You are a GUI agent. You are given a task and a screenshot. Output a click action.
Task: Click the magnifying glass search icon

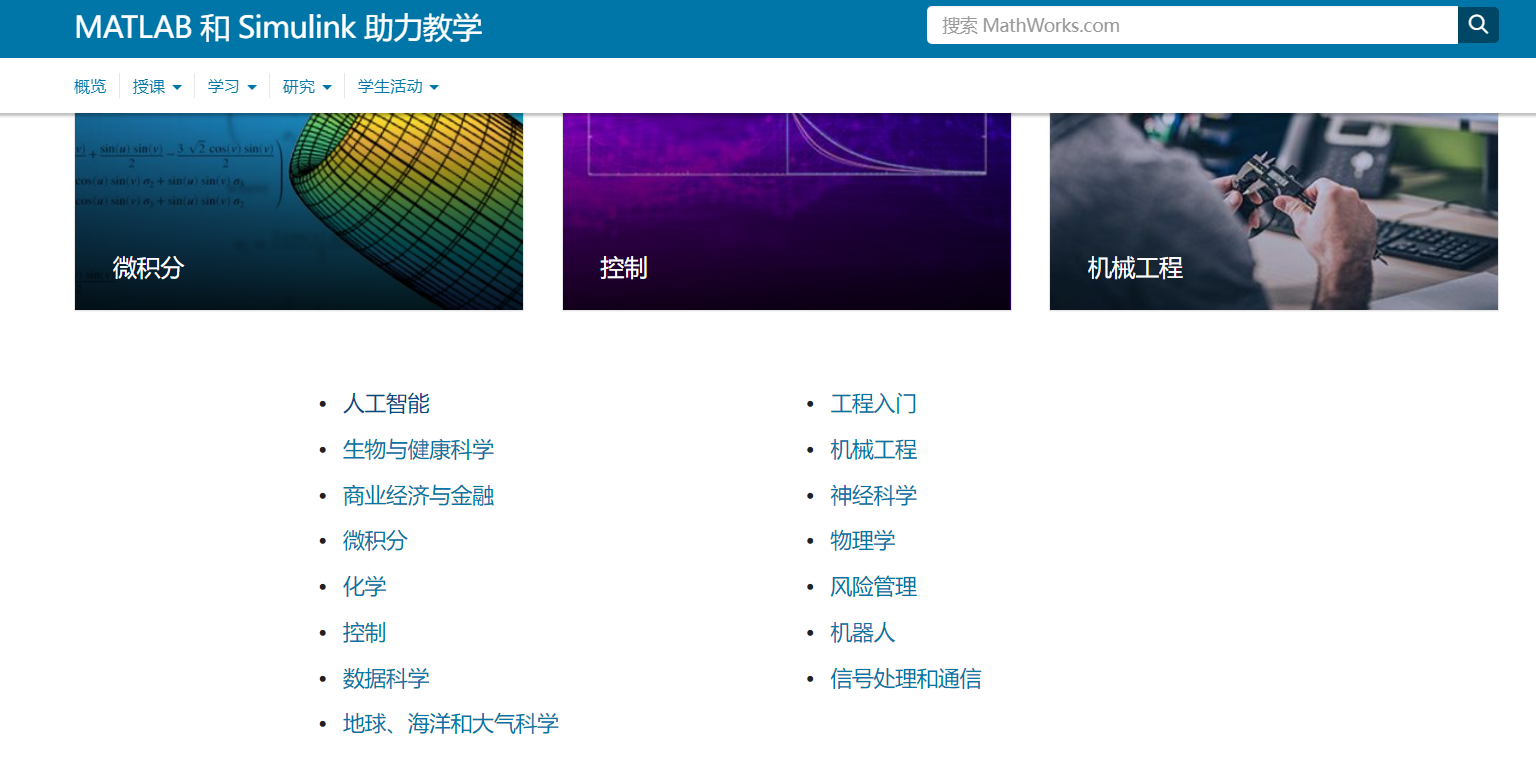1477,26
